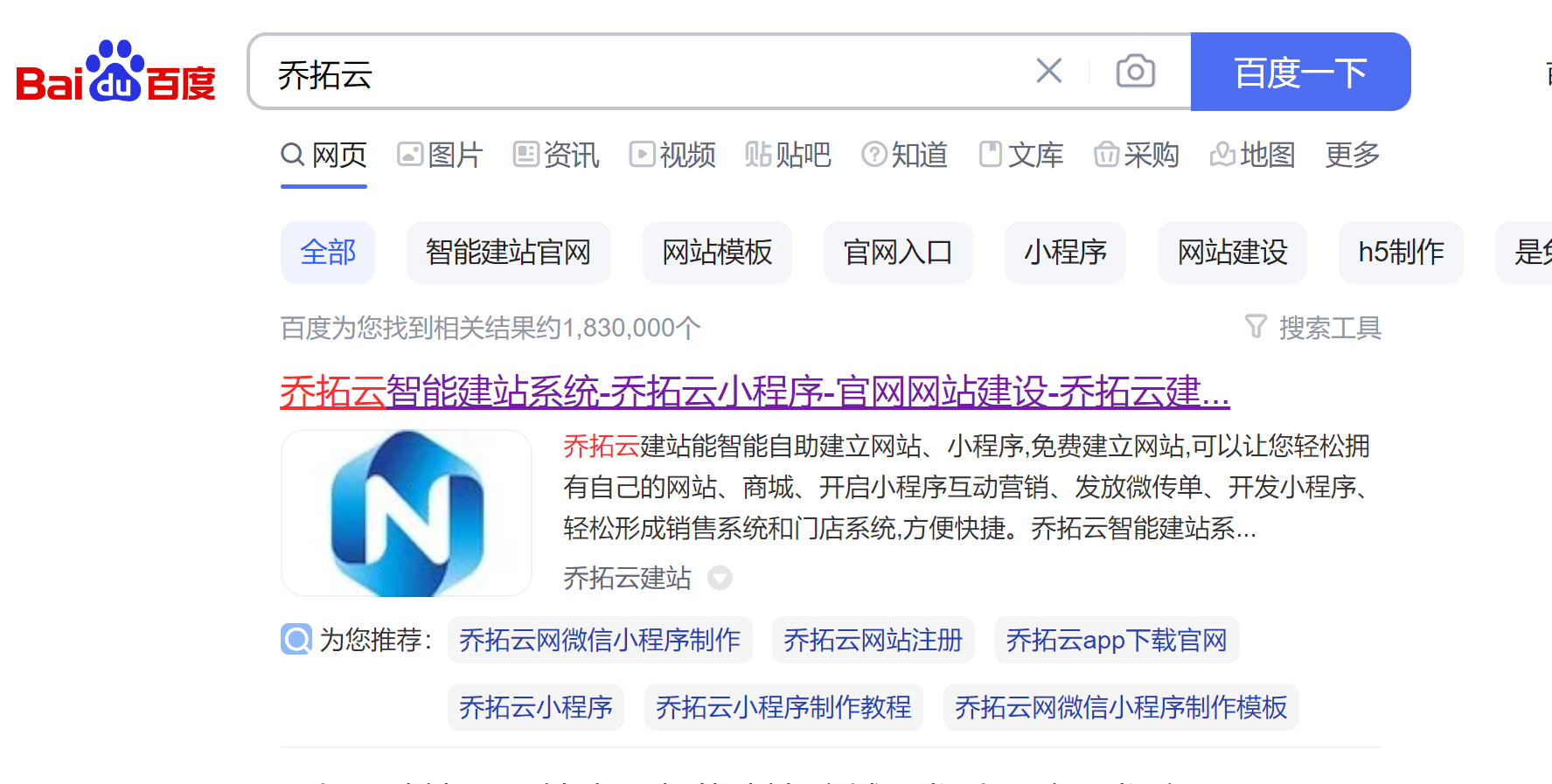Image resolution: width=1552 pixels, height=784 pixels.
Task: Filter by 网站模板 chip
Action: (717, 253)
